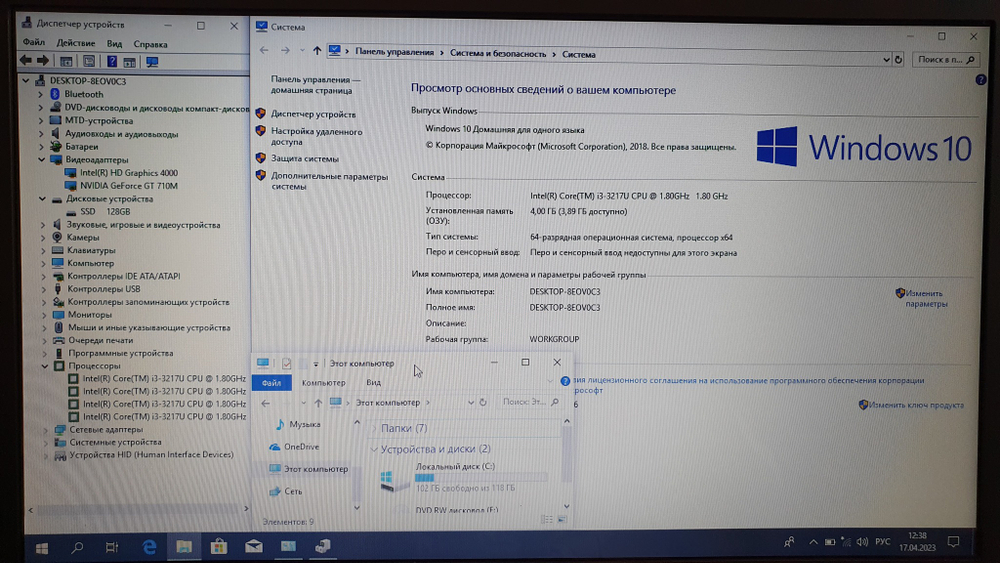Expand Папки (7) group

[374, 428]
